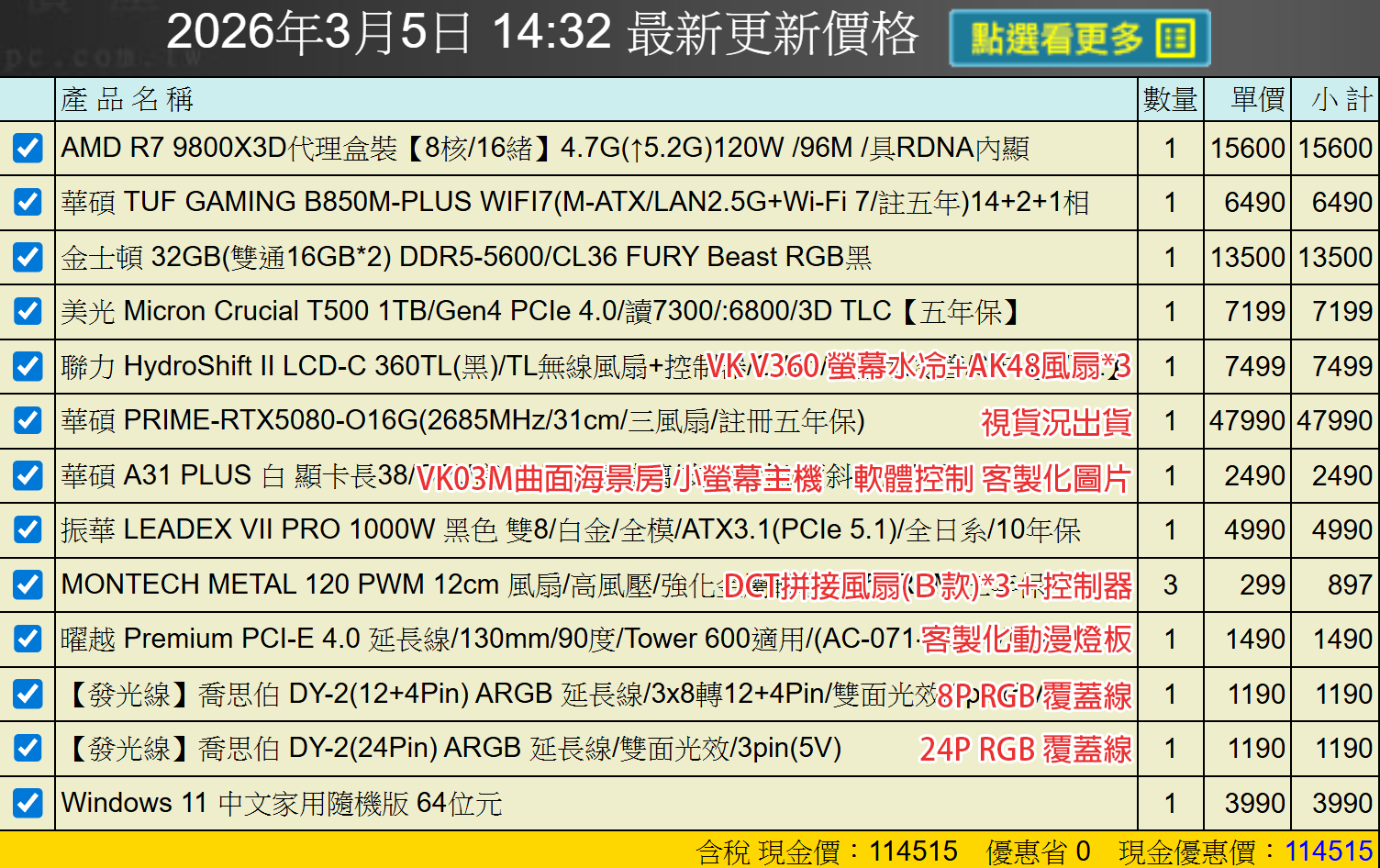
Task: Click the AMD R7 unit price 15600
Action: click(x=1247, y=148)
